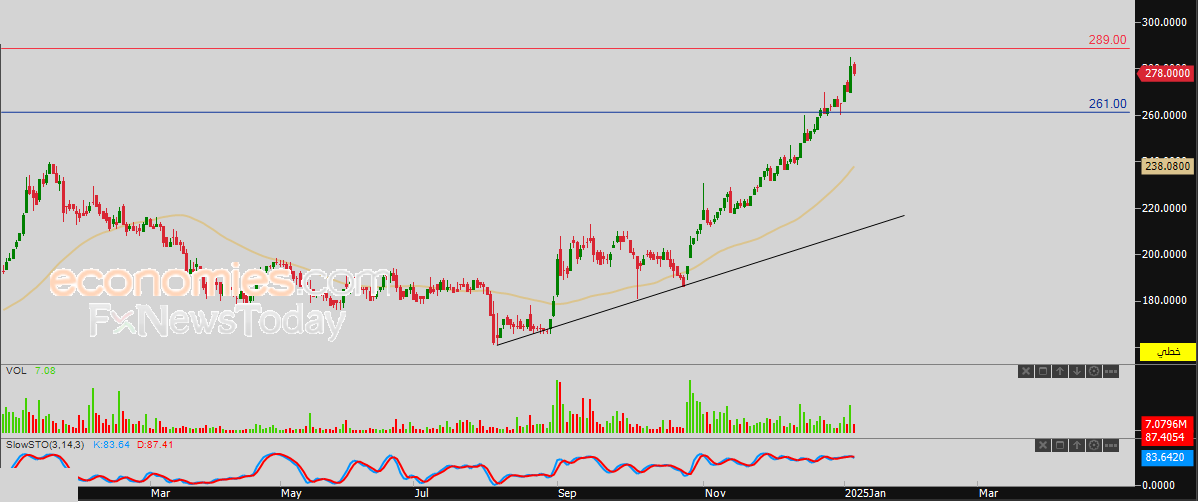Click the K:83.64 stochastic value
The width and height of the screenshot is (1198, 502).
(112, 444)
